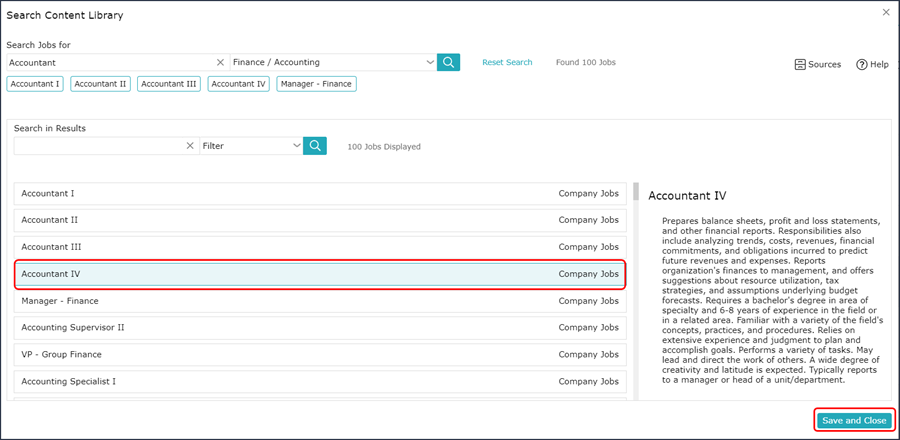Screen dimensions: 900x440
Task: Select the Accountant III tag chip
Action: tap(169, 84)
